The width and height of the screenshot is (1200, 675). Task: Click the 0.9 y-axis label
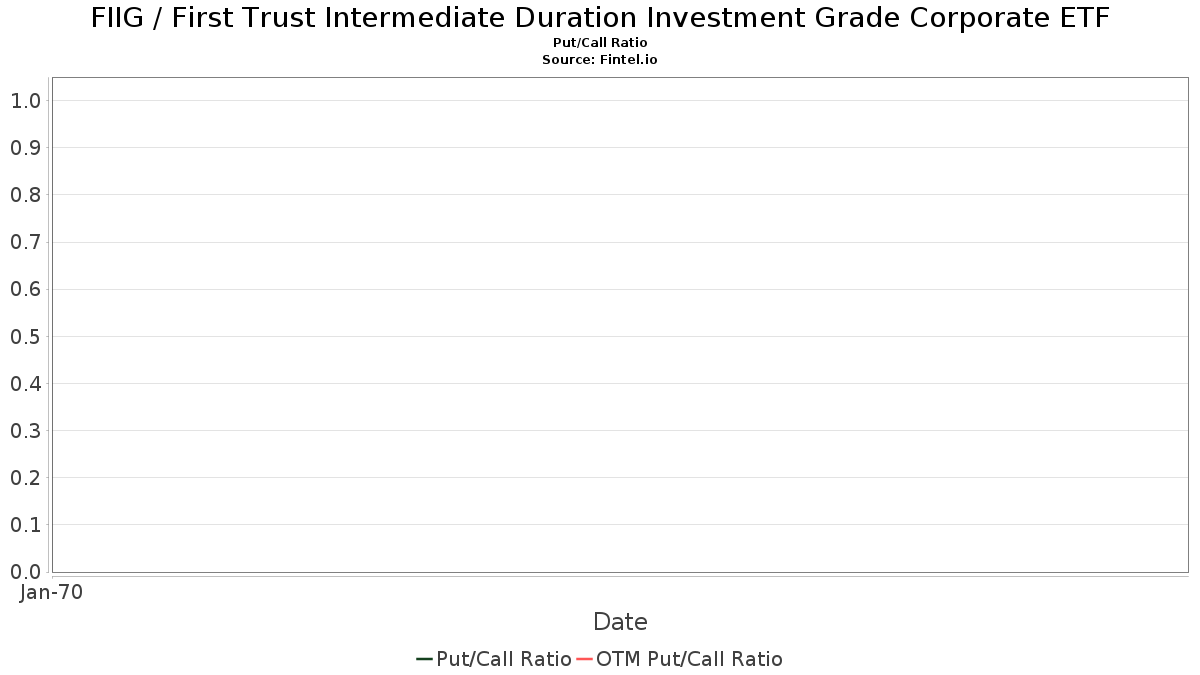[25, 147]
